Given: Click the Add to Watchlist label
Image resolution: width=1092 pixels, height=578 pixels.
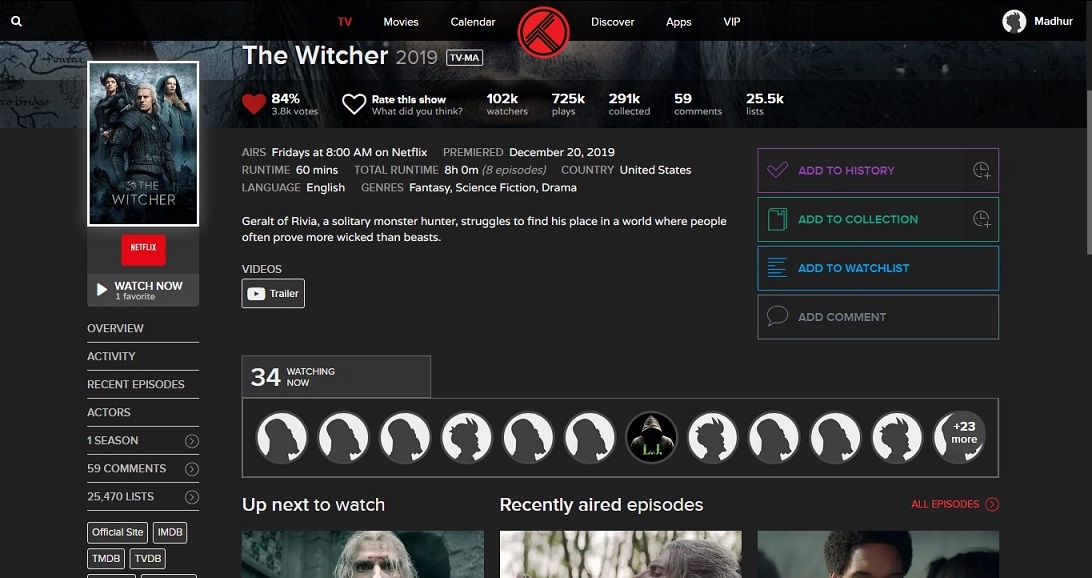Looking at the screenshot, I should (x=853, y=268).
